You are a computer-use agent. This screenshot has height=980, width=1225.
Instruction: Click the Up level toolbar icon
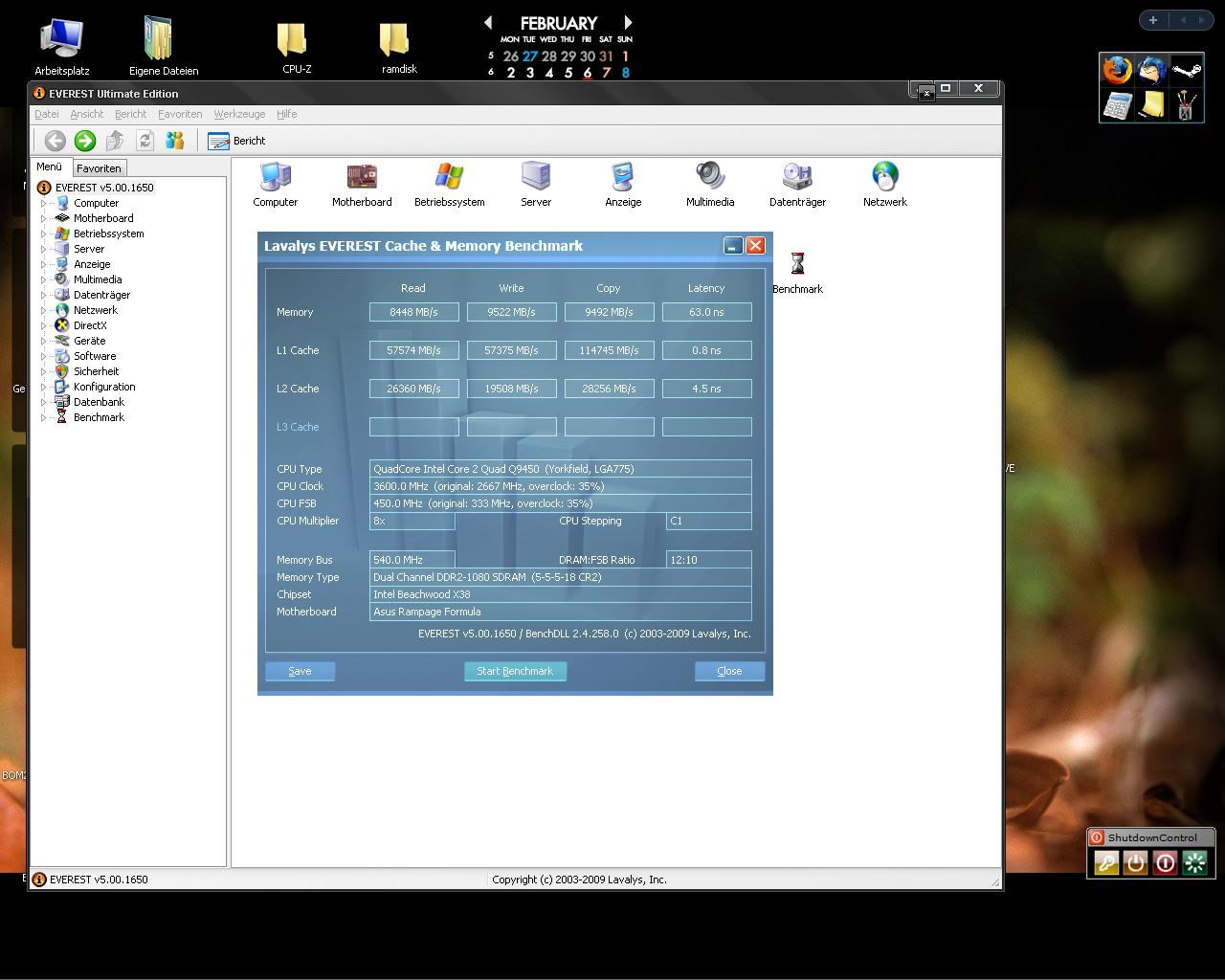point(115,141)
